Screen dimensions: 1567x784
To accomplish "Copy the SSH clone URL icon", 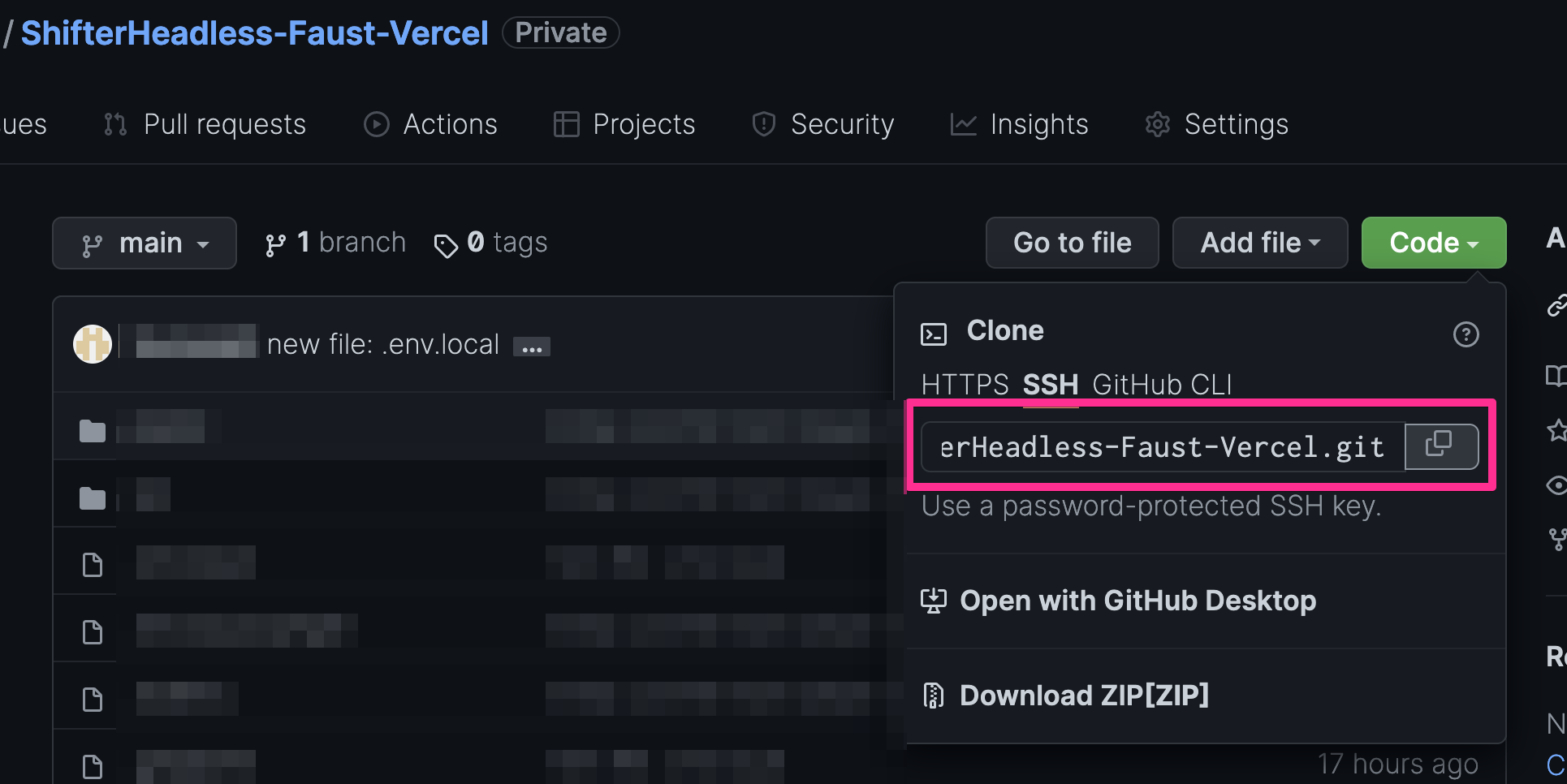I will (x=1441, y=446).
